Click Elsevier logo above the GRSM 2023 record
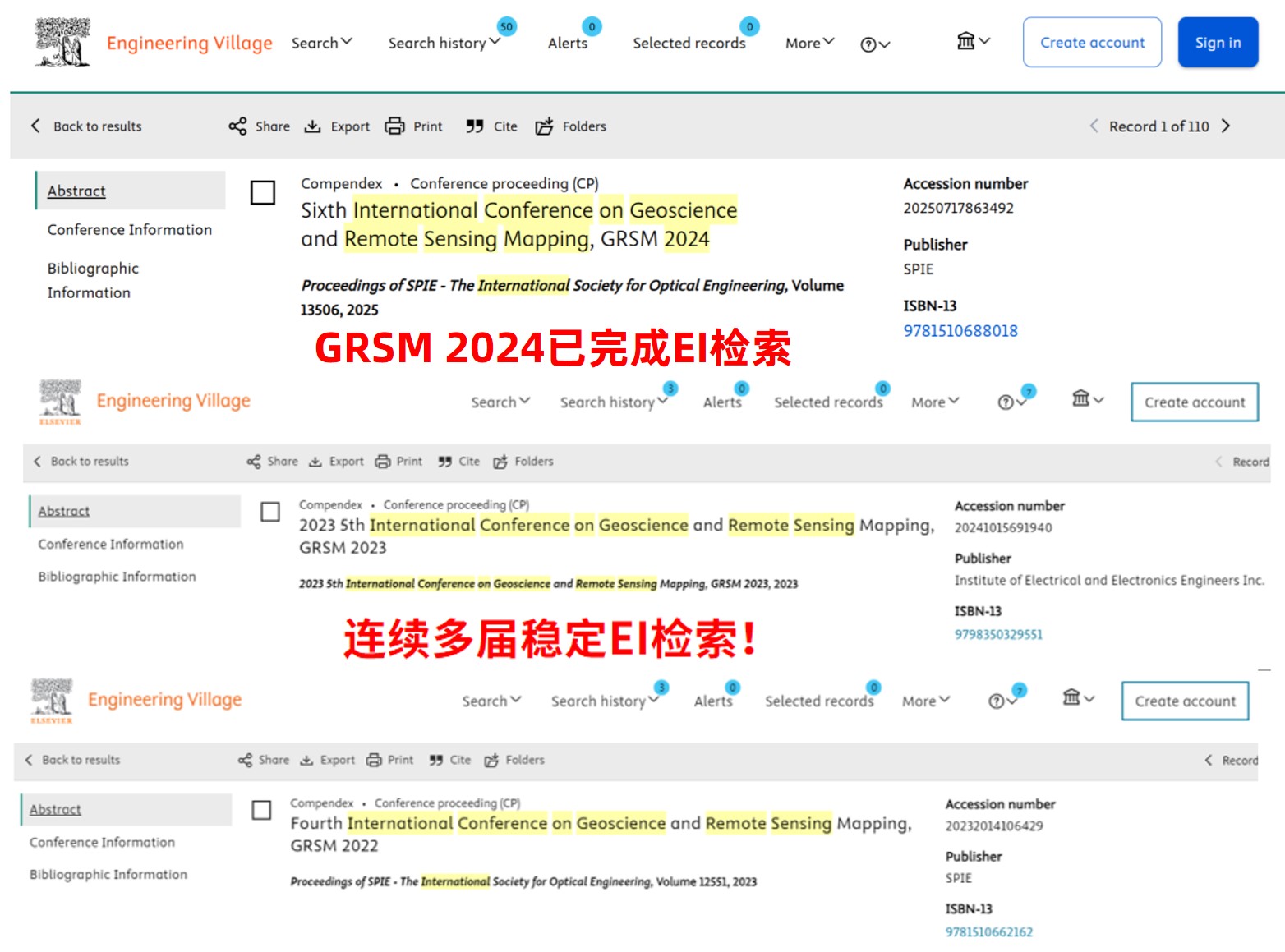 (61, 402)
